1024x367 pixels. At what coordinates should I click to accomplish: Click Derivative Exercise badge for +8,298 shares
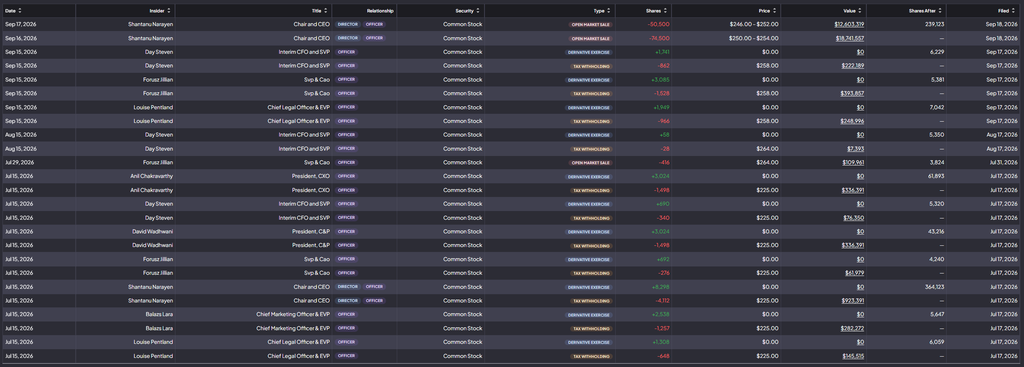tap(589, 287)
